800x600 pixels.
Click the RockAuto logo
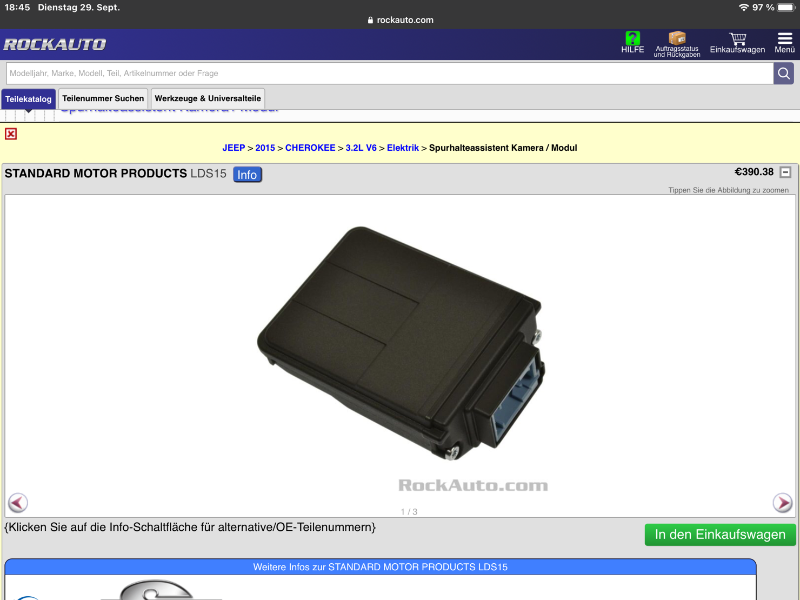55,44
